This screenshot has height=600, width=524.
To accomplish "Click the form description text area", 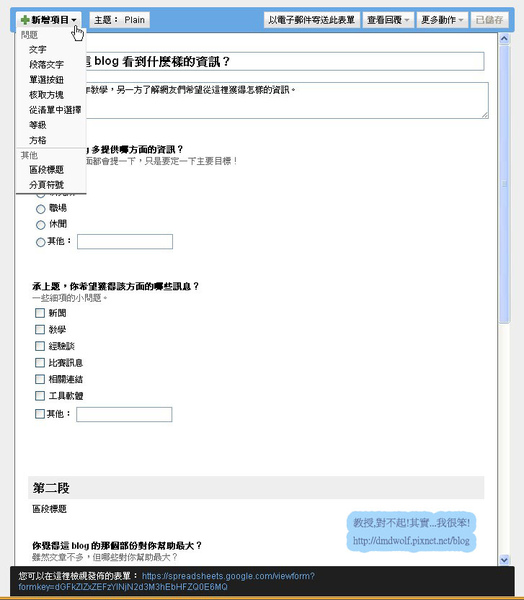I will click(x=287, y=100).
